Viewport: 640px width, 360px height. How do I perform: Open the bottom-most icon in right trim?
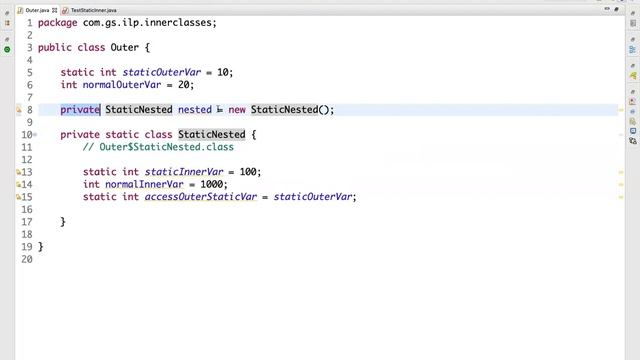633,141
